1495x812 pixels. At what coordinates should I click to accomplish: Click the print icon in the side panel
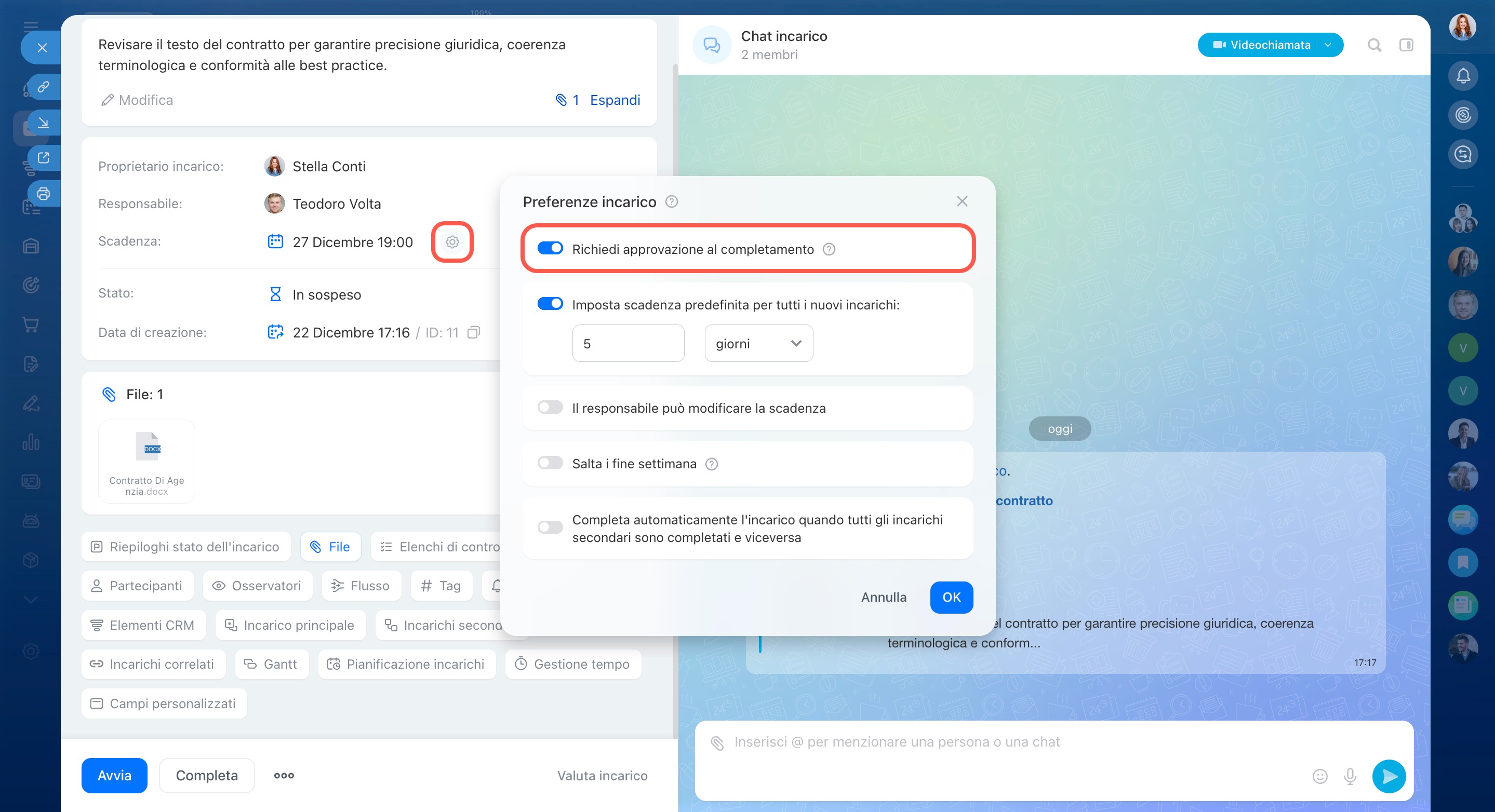pyautogui.click(x=44, y=194)
